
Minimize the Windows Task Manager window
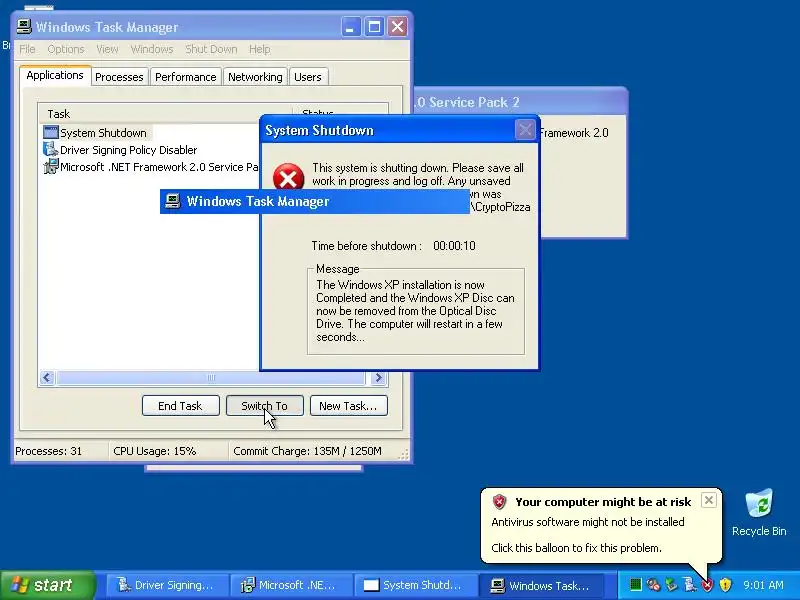[x=351, y=27]
